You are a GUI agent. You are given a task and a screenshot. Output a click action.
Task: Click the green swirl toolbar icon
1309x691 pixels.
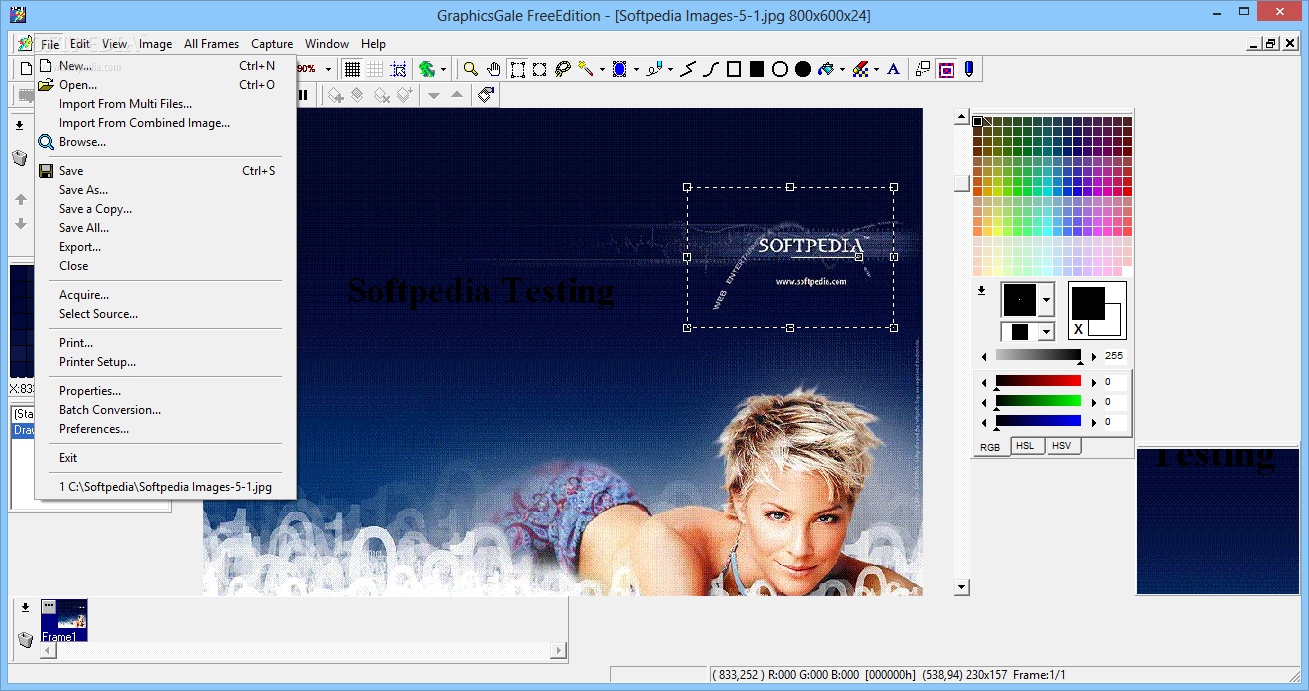click(x=427, y=69)
